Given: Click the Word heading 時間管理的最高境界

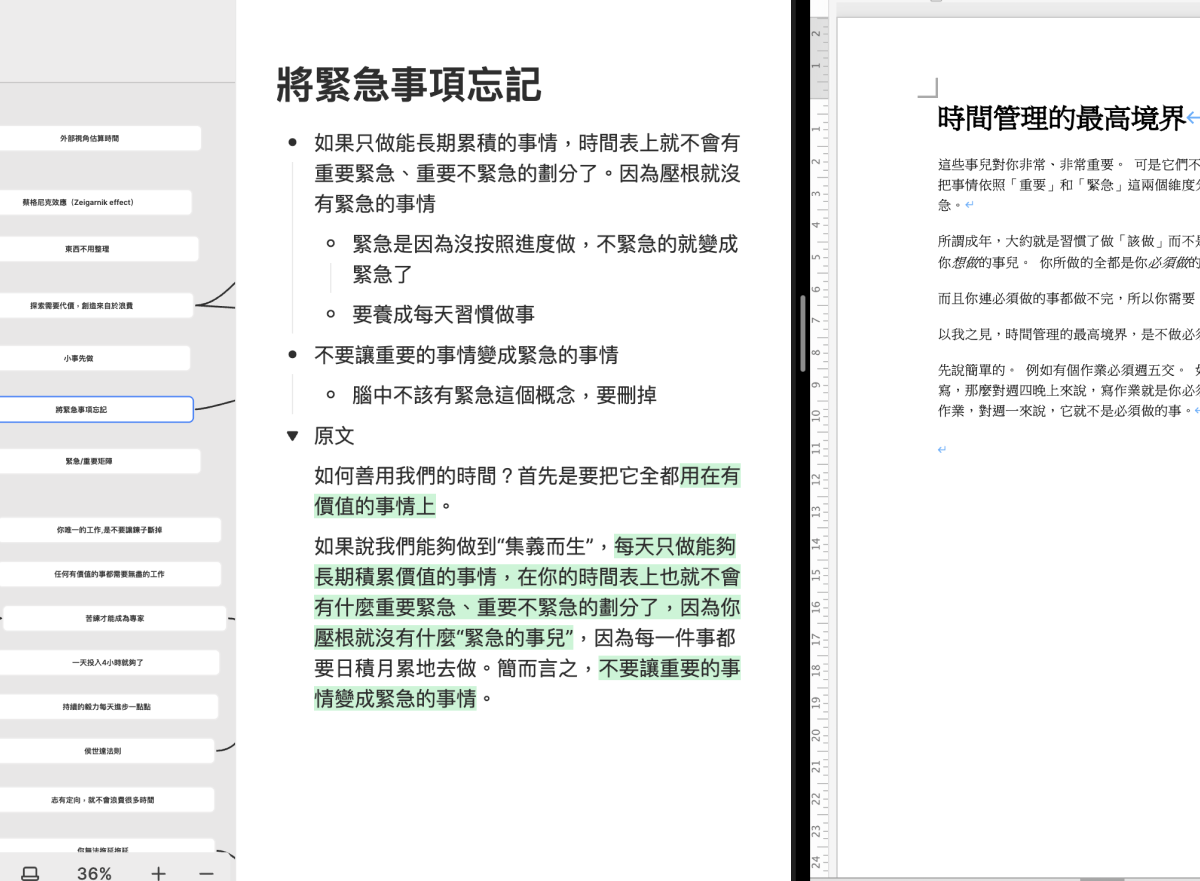Looking at the screenshot, I should [1061, 118].
